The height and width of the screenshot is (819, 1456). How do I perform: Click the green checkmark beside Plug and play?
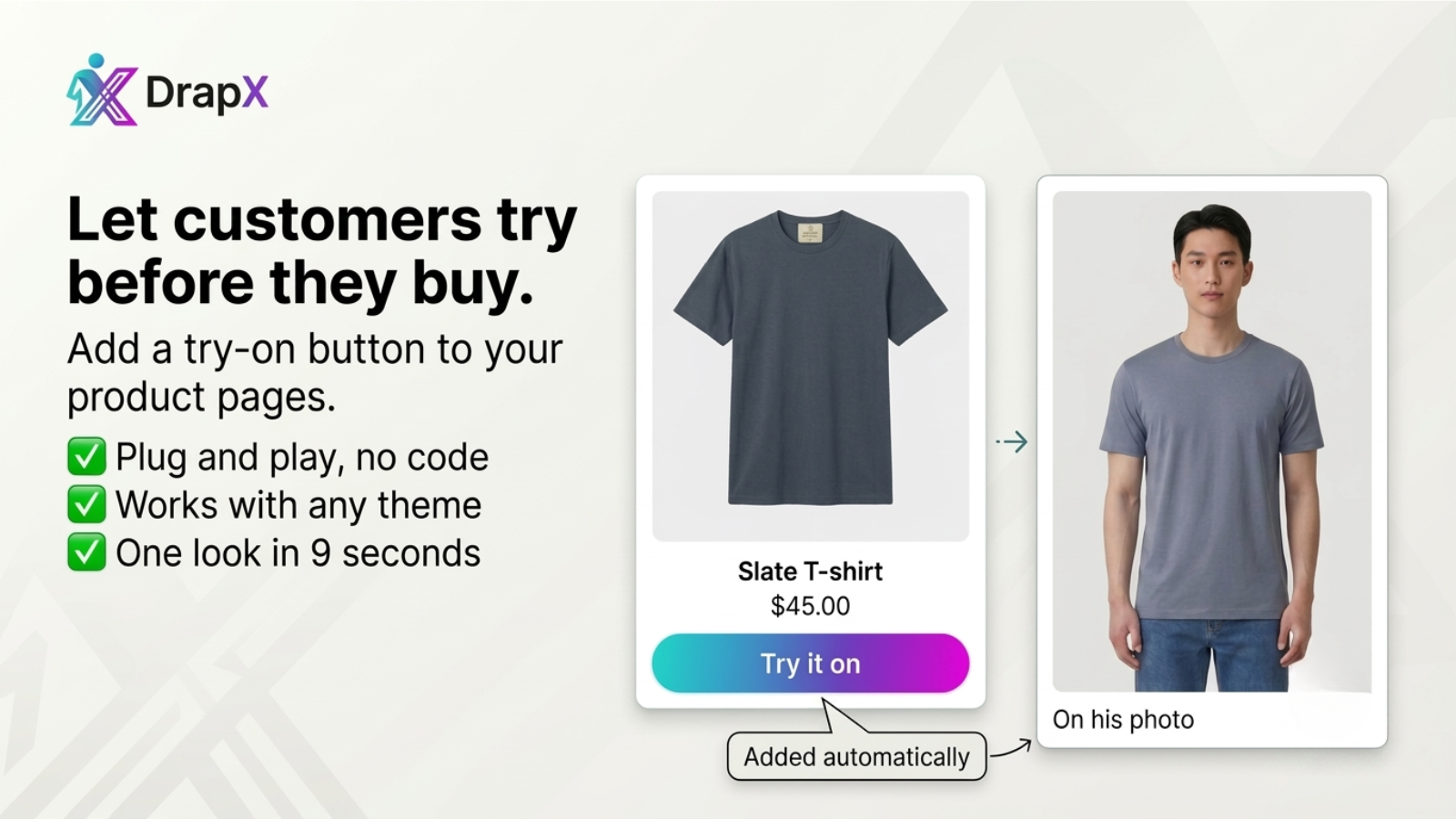coord(86,457)
